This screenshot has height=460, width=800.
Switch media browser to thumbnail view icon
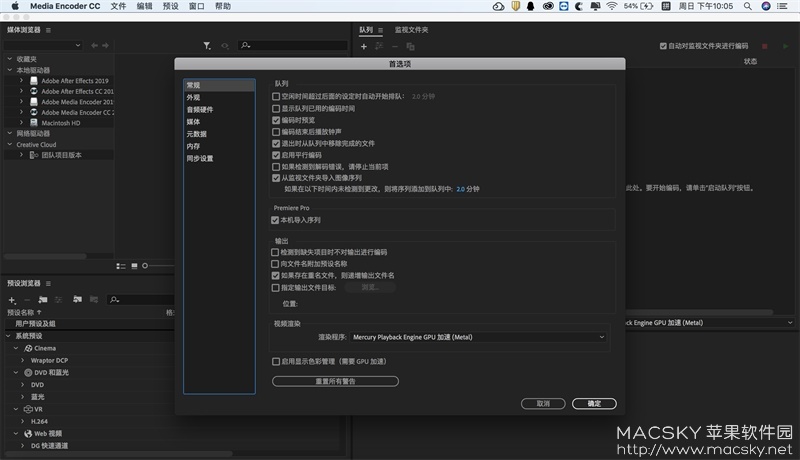coord(134,266)
